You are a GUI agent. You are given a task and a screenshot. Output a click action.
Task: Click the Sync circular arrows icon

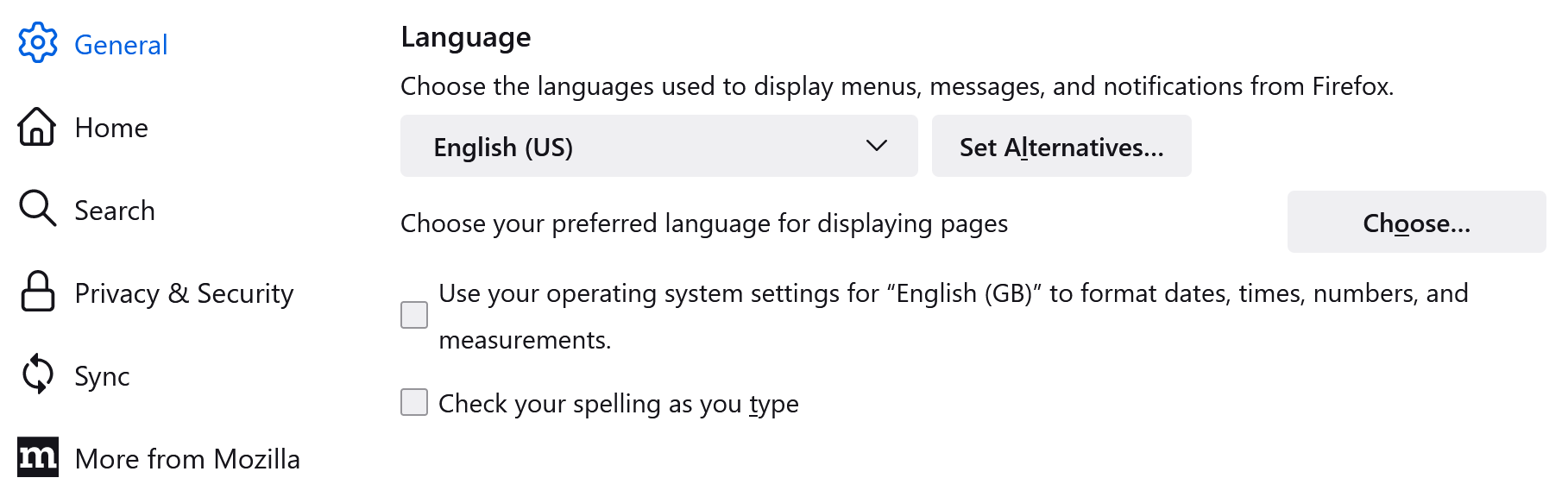[x=37, y=374]
